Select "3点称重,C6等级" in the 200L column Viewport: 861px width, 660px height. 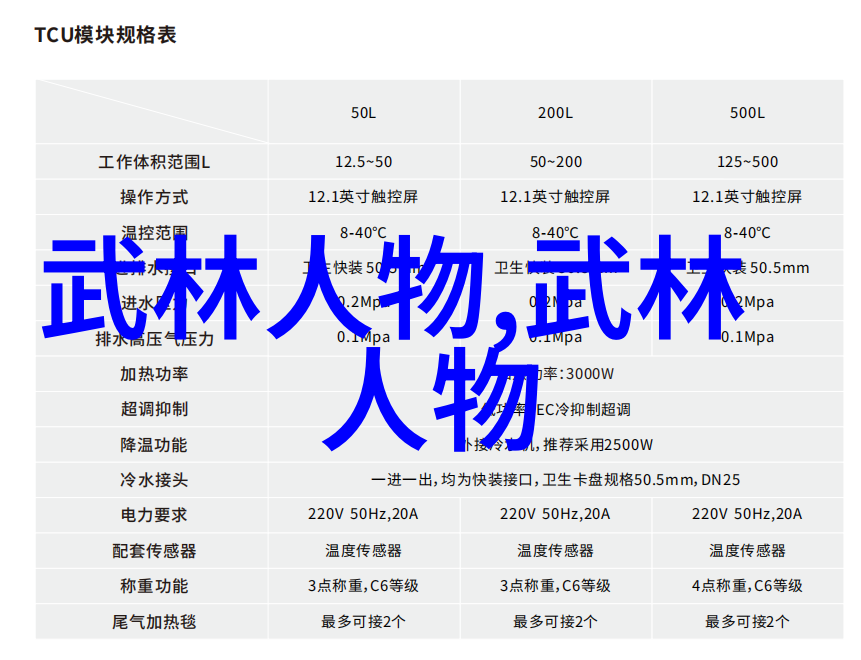[555, 586]
